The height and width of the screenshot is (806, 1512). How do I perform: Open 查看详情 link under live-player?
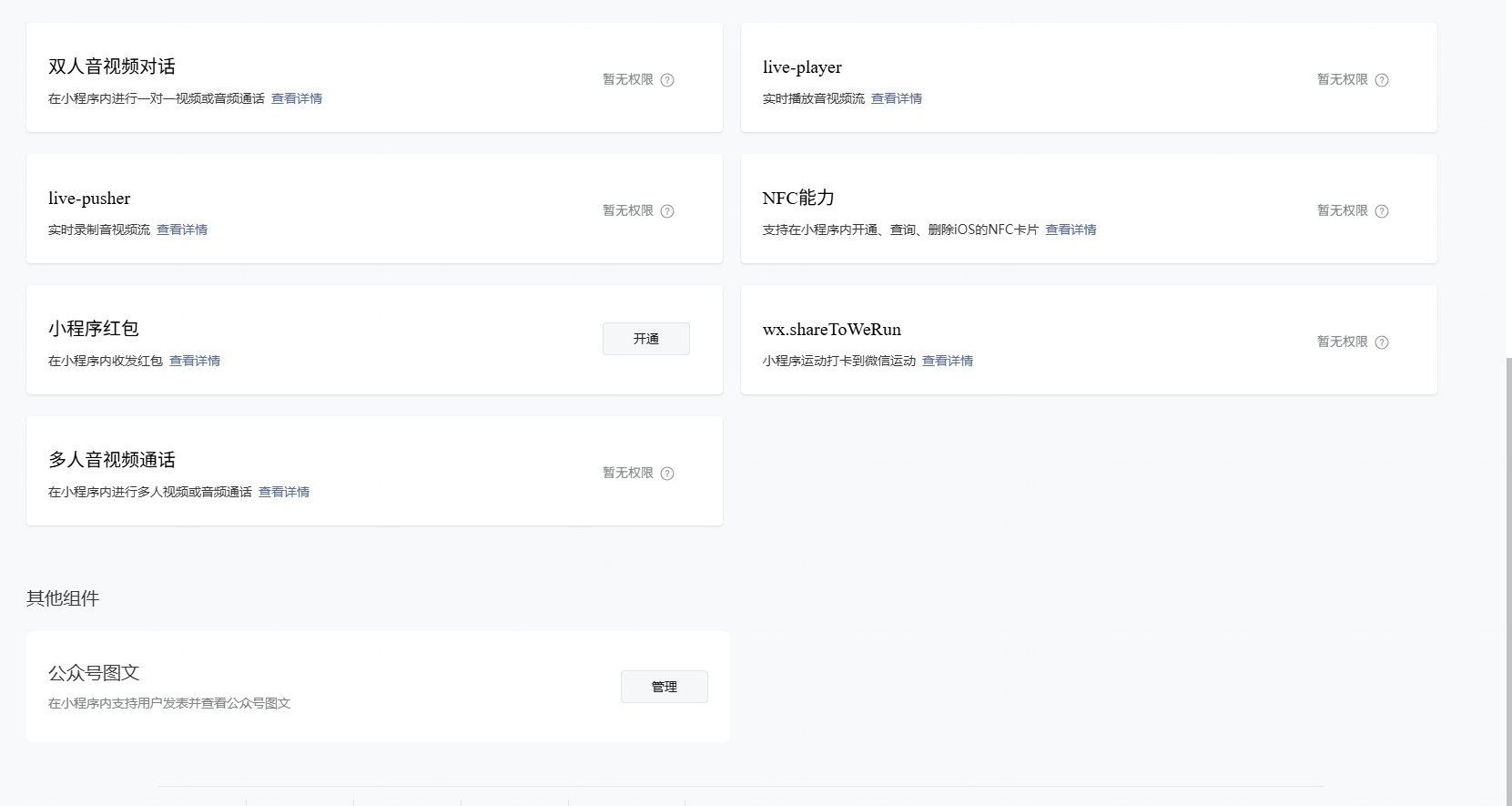pos(897,98)
